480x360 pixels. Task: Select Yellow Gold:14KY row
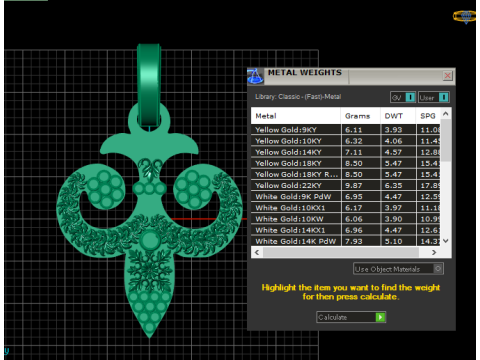click(345, 152)
